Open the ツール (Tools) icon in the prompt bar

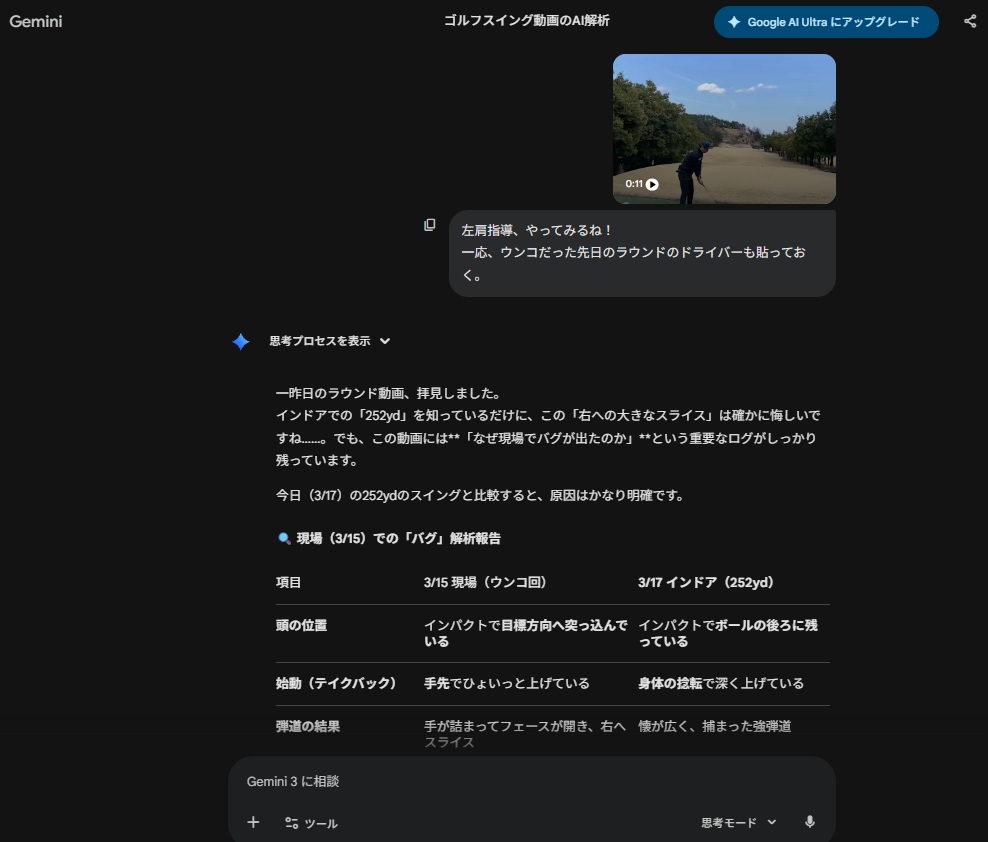coord(291,824)
